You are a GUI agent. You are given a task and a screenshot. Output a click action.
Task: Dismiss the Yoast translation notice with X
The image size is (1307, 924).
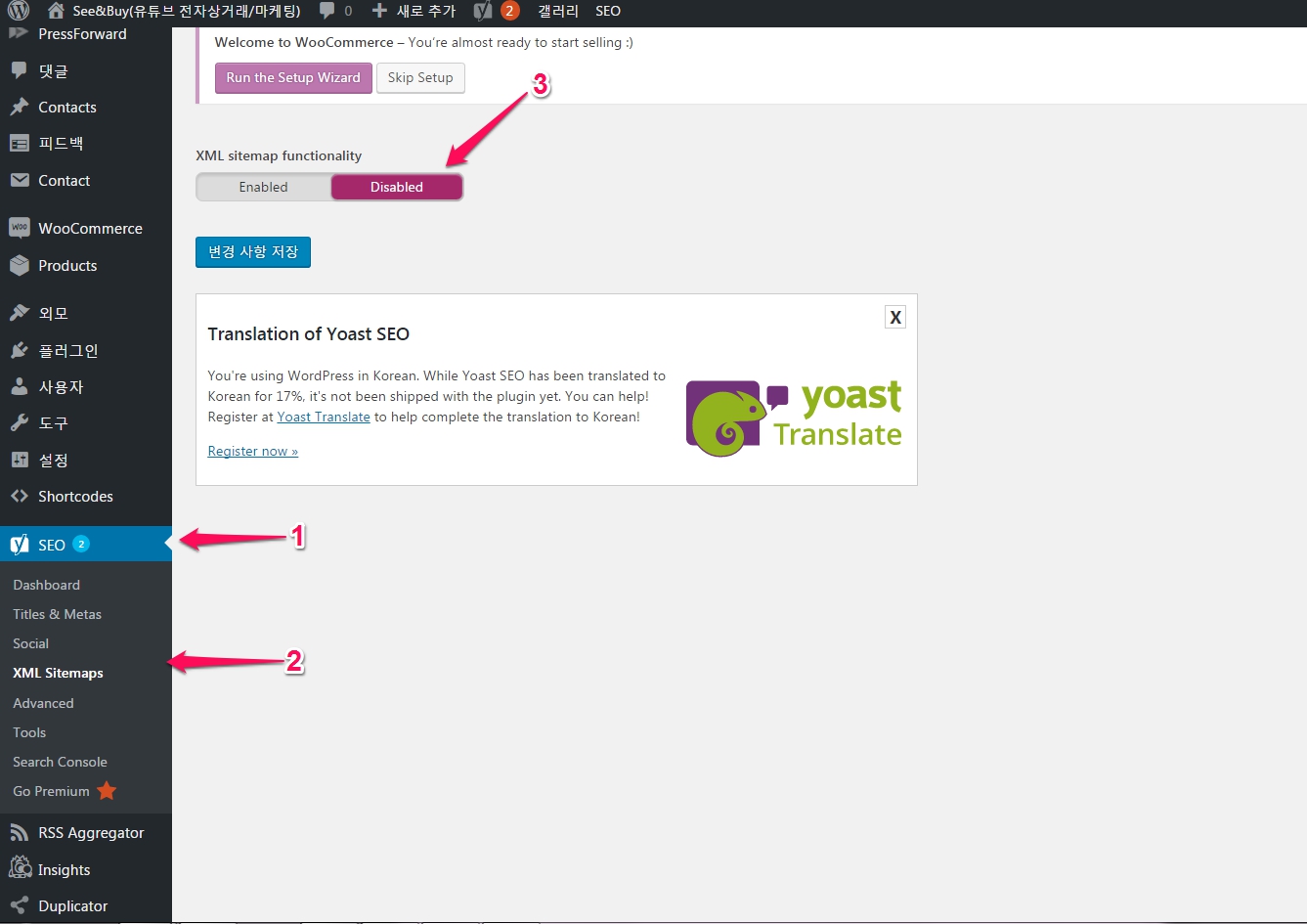(894, 317)
